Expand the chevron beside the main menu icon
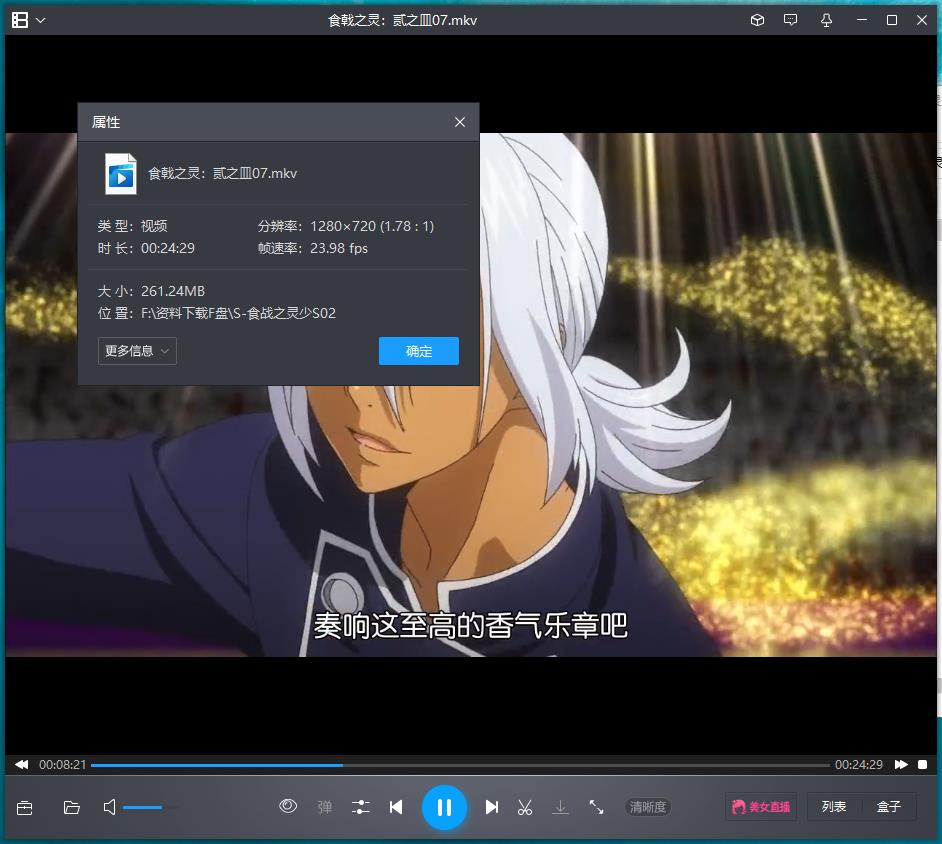Viewport: 942px width, 844px height. 41,20
